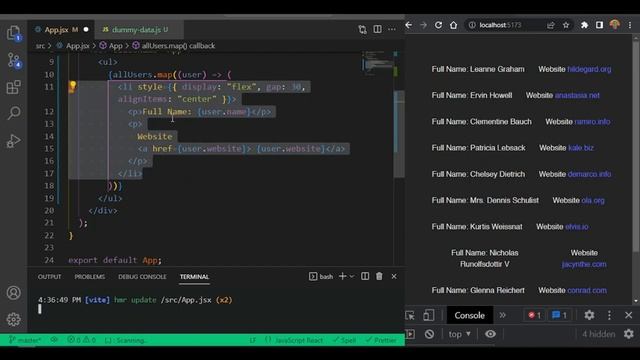
Task: Open the terminal launch profile dropdown arrow
Action: [352, 276]
